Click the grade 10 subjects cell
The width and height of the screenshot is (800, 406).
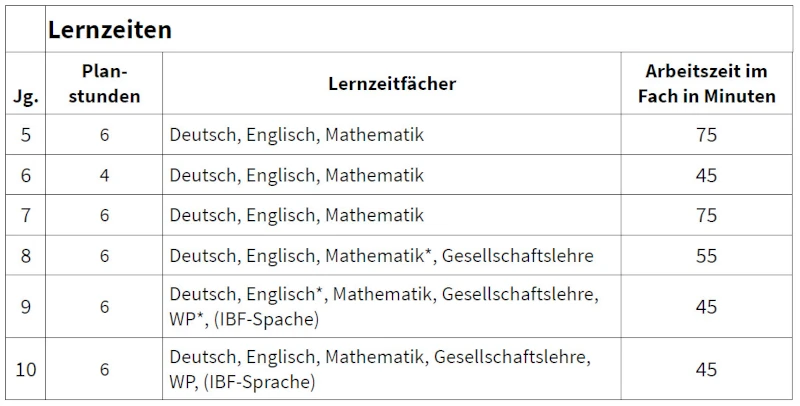click(x=379, y=369)
